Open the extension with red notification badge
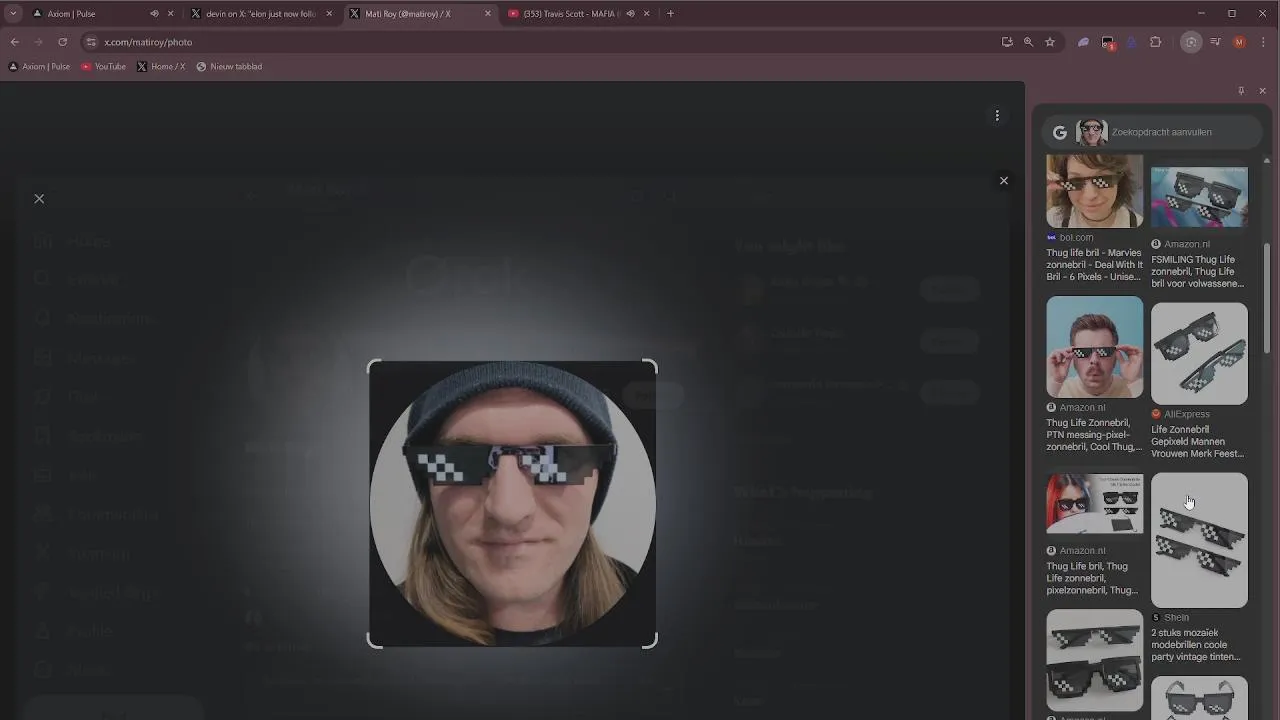This screenshot has height=720, width=1280. (1108, 42)
